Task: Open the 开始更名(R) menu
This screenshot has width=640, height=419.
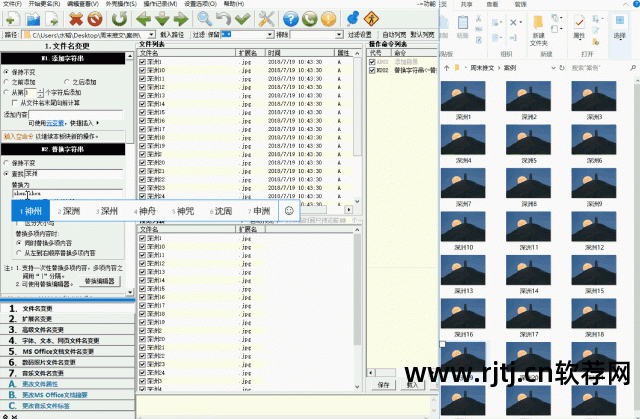Action: (44, 4)
